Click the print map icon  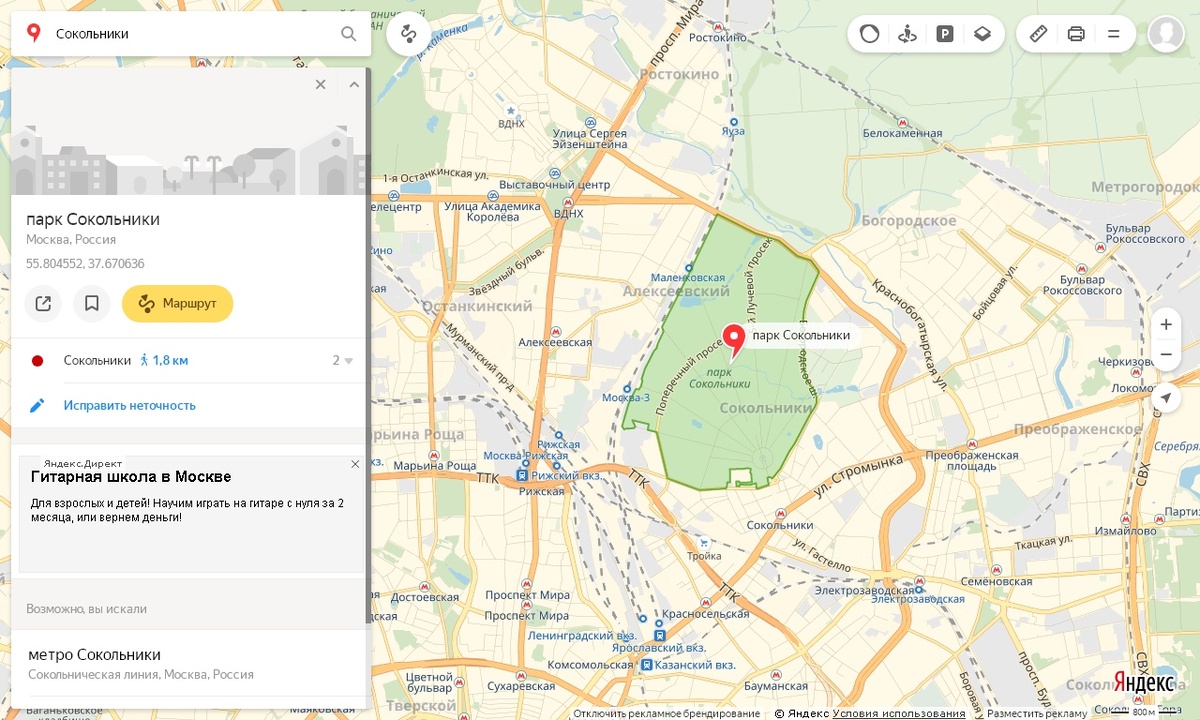pyautogui.click(x=1076, y=34)
